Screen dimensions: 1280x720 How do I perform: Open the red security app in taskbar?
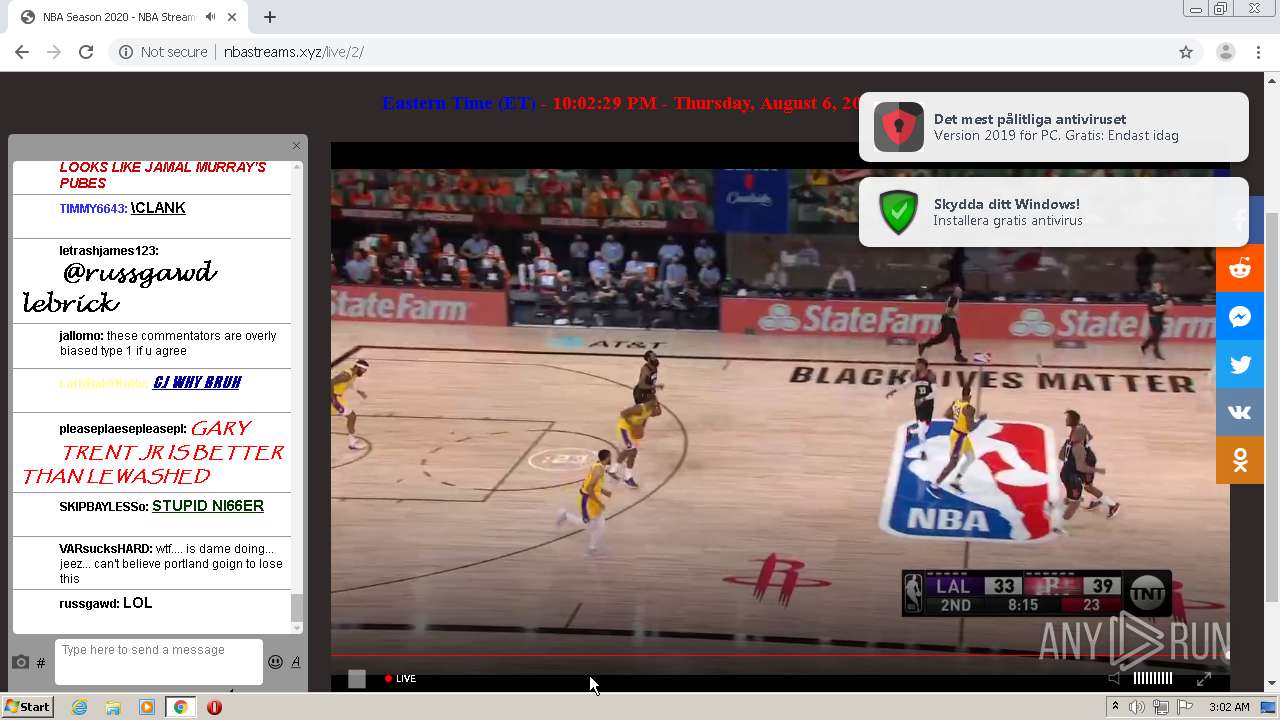pos(214,707)
